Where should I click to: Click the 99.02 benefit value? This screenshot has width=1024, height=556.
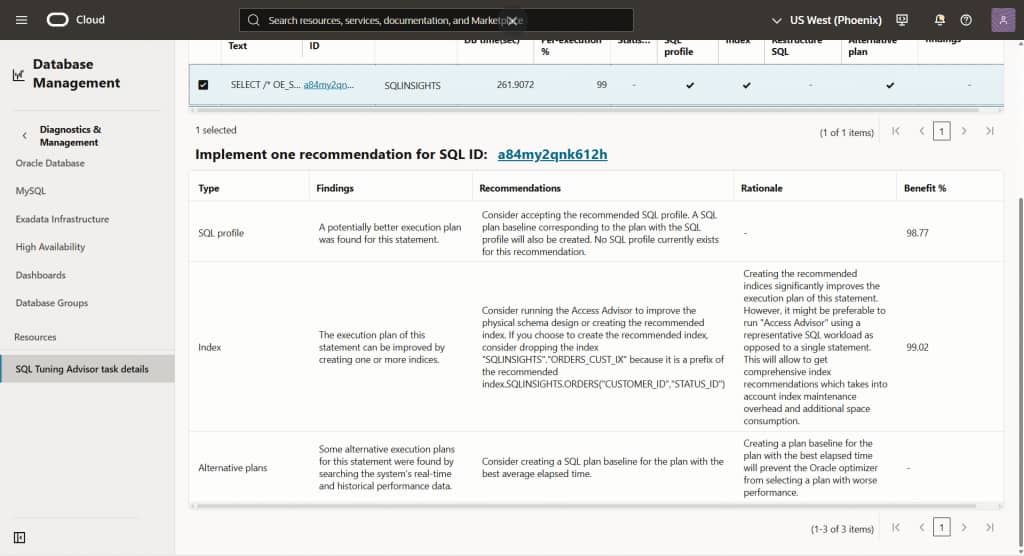coord(918,347)
